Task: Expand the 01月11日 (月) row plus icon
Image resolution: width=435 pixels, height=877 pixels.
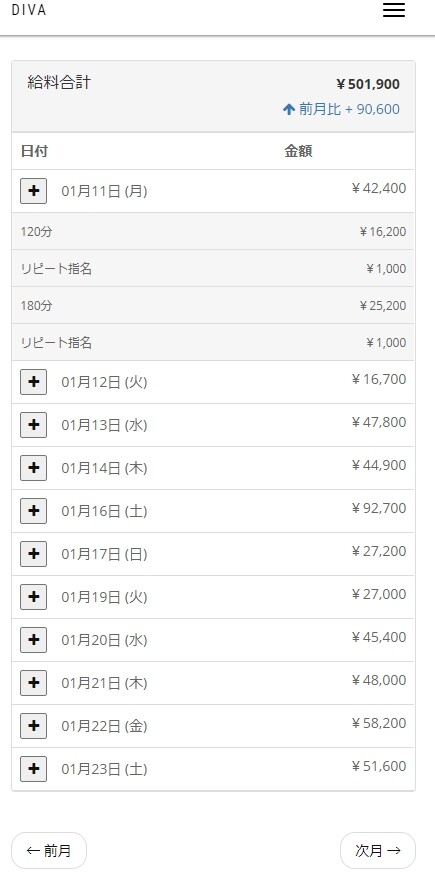Action: tap(34, 191)
